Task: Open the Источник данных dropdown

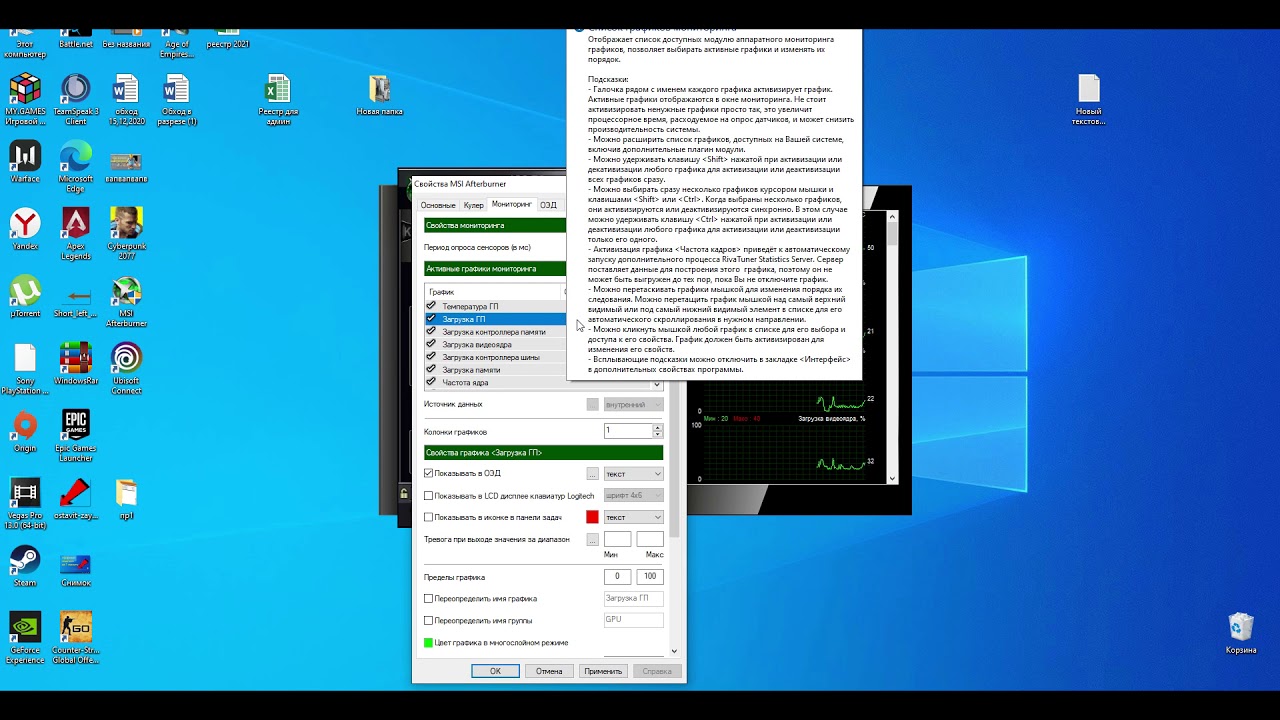Action: (x=633, y=404)
